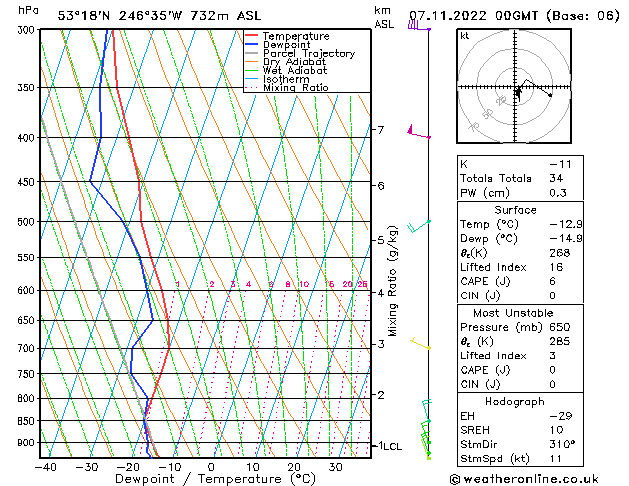The height and width of the screenshot is (486, 629).
Task: Click the magenta wind barb near 400 hPa
Action: coord(419,132)
